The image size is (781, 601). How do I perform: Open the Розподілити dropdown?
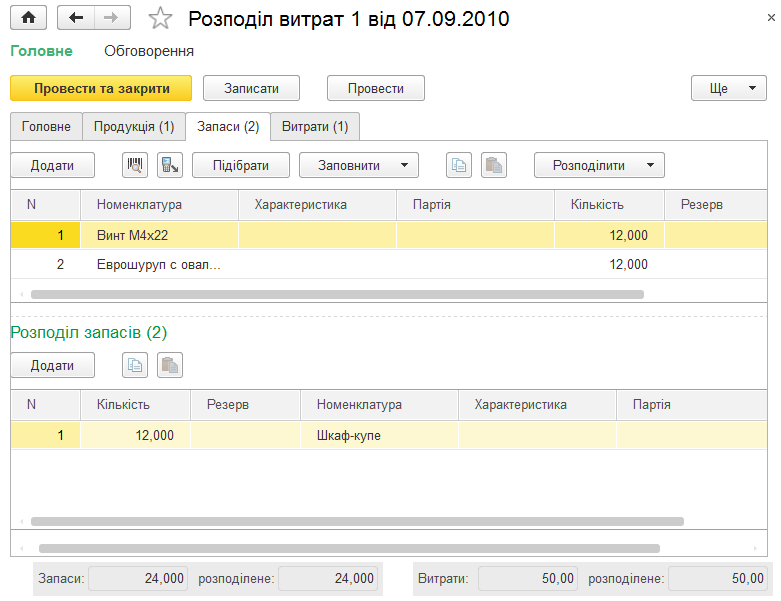point(599,165)
